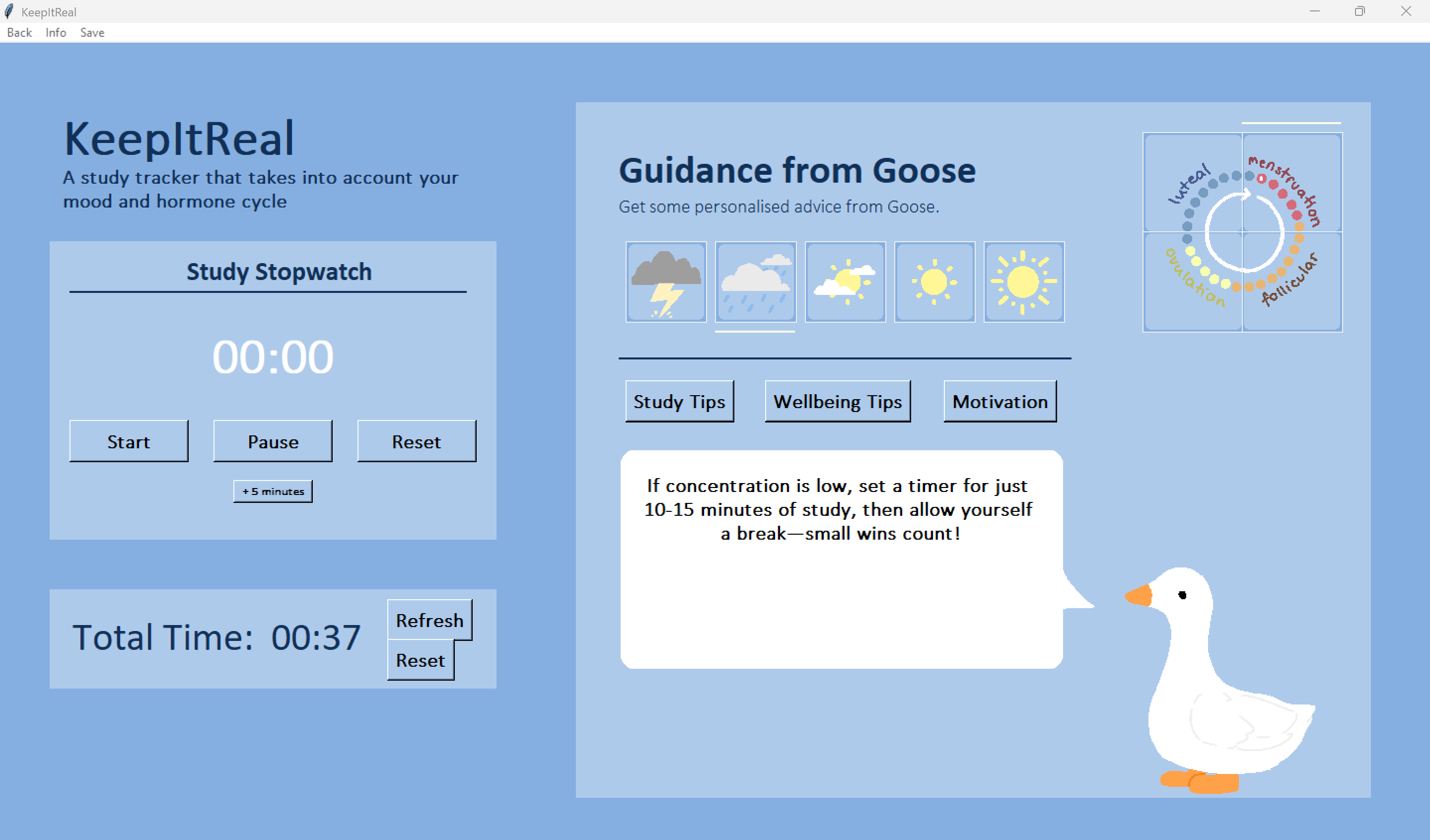Choose the ovulation phase quadrant
The height and width of the screenshot is (840, 1430).
click(x=1193, y=281)
